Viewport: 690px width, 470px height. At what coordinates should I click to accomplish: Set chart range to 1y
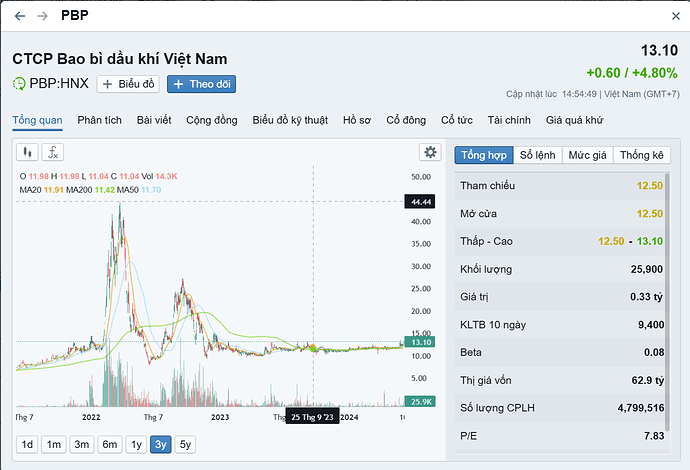(136, 444)
